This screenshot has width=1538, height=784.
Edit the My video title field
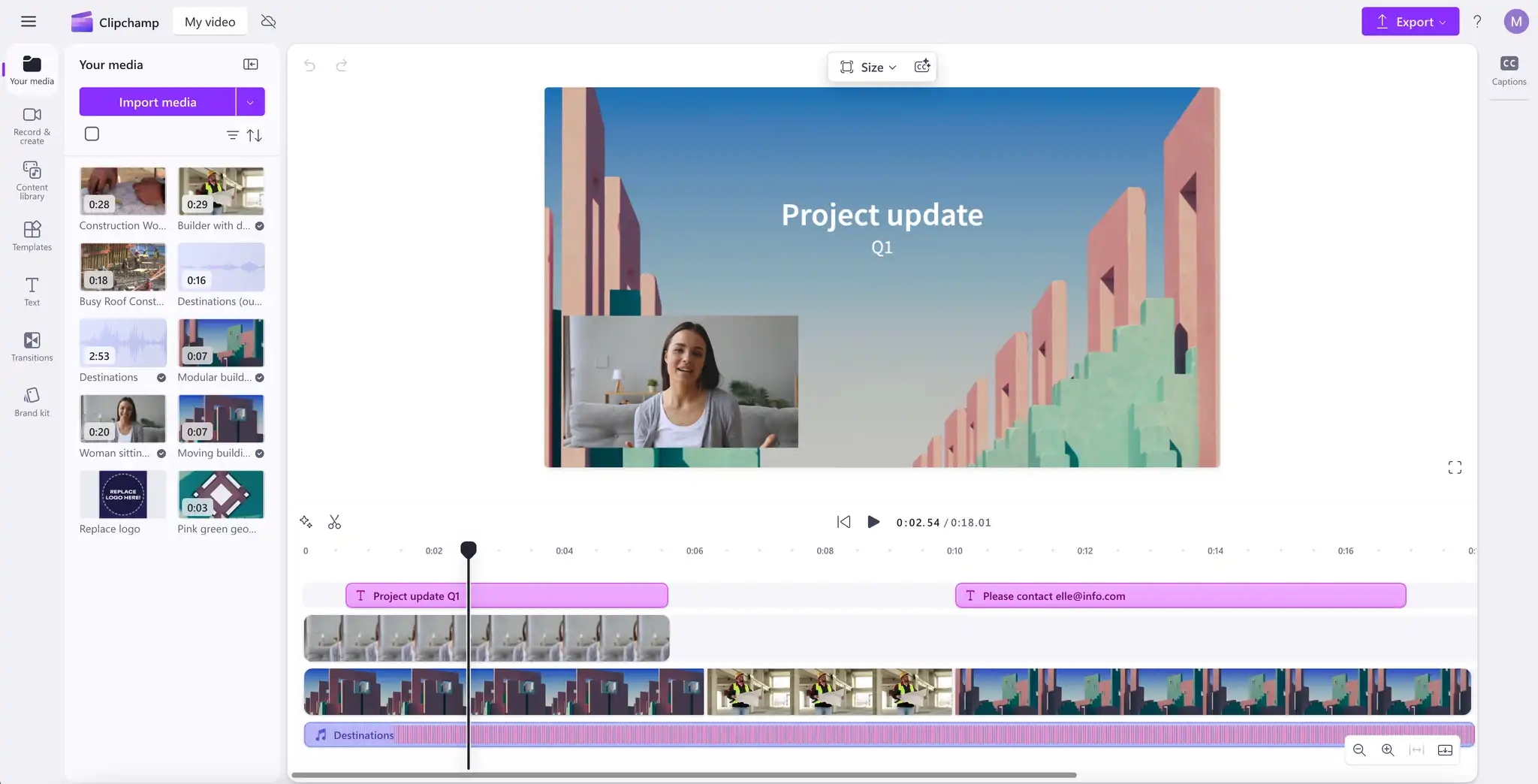click(x=210, y=22)
